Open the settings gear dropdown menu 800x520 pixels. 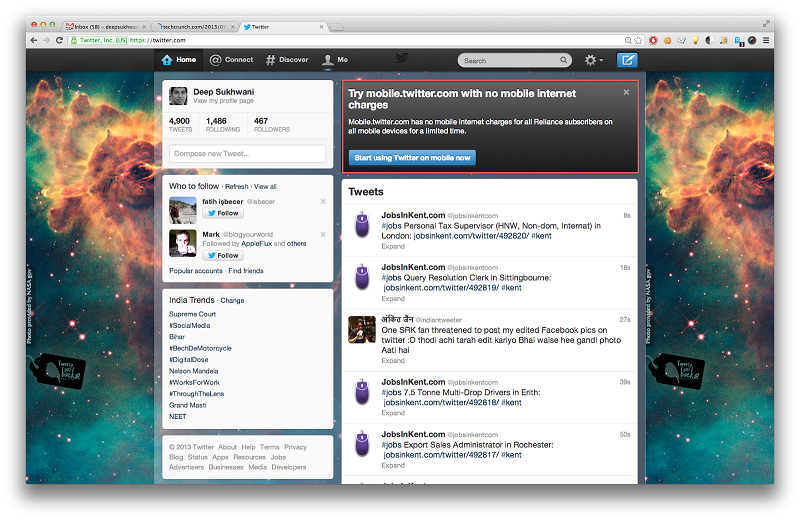click(593, 60)
